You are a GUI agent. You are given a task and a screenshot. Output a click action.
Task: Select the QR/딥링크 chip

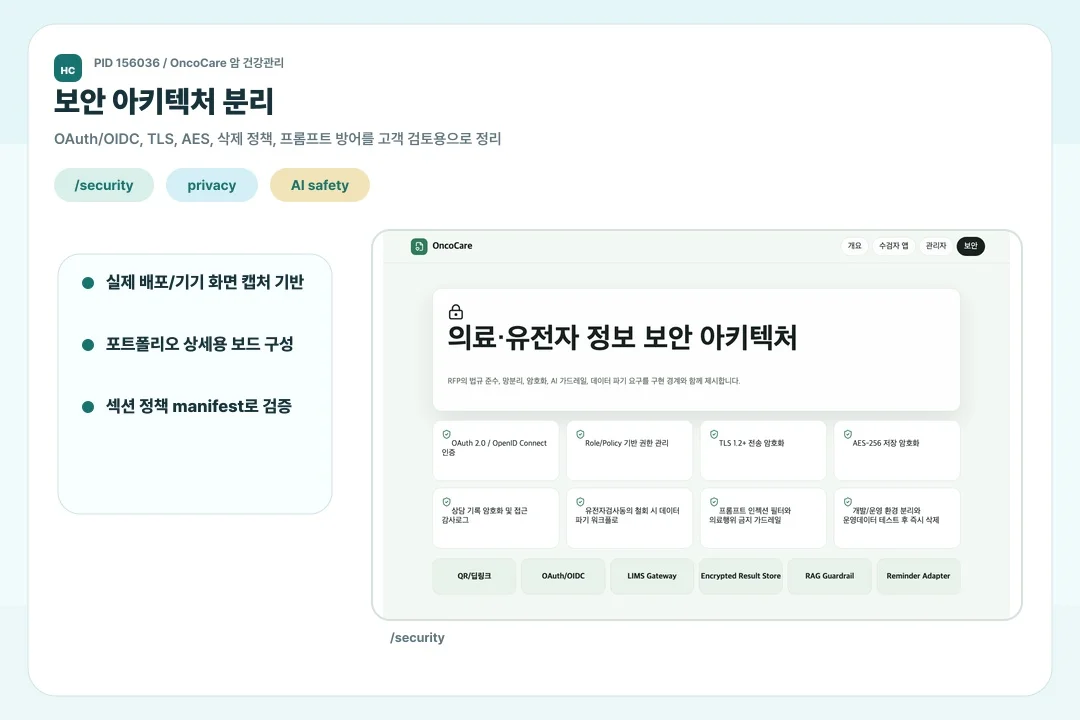tap(474, 576)
